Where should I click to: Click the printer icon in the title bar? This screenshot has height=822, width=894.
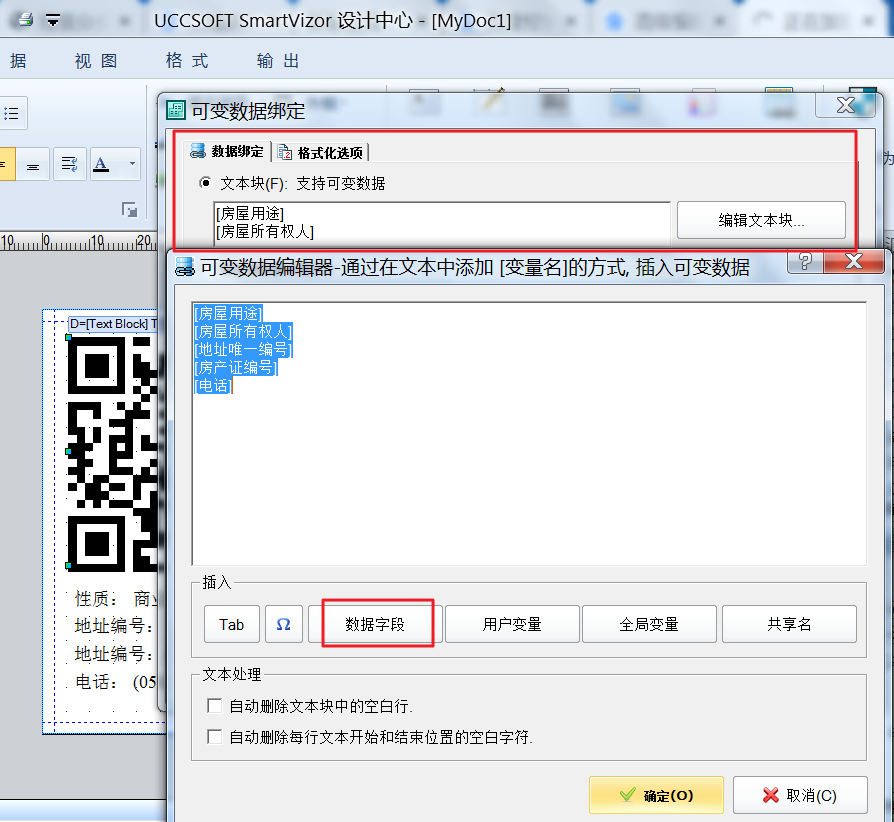pos(25,20)
